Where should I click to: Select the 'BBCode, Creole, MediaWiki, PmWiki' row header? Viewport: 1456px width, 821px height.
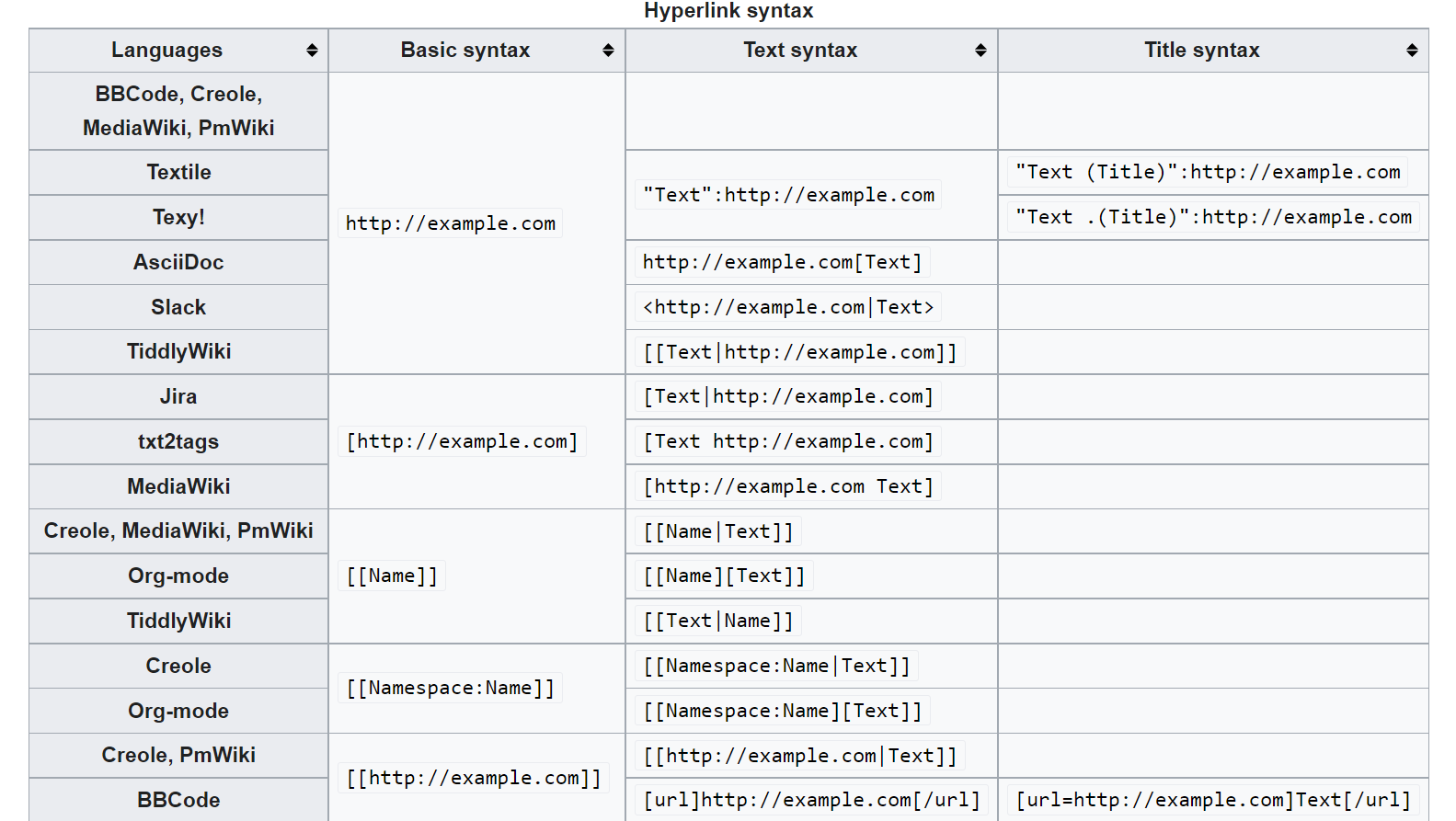pos(178,111)
